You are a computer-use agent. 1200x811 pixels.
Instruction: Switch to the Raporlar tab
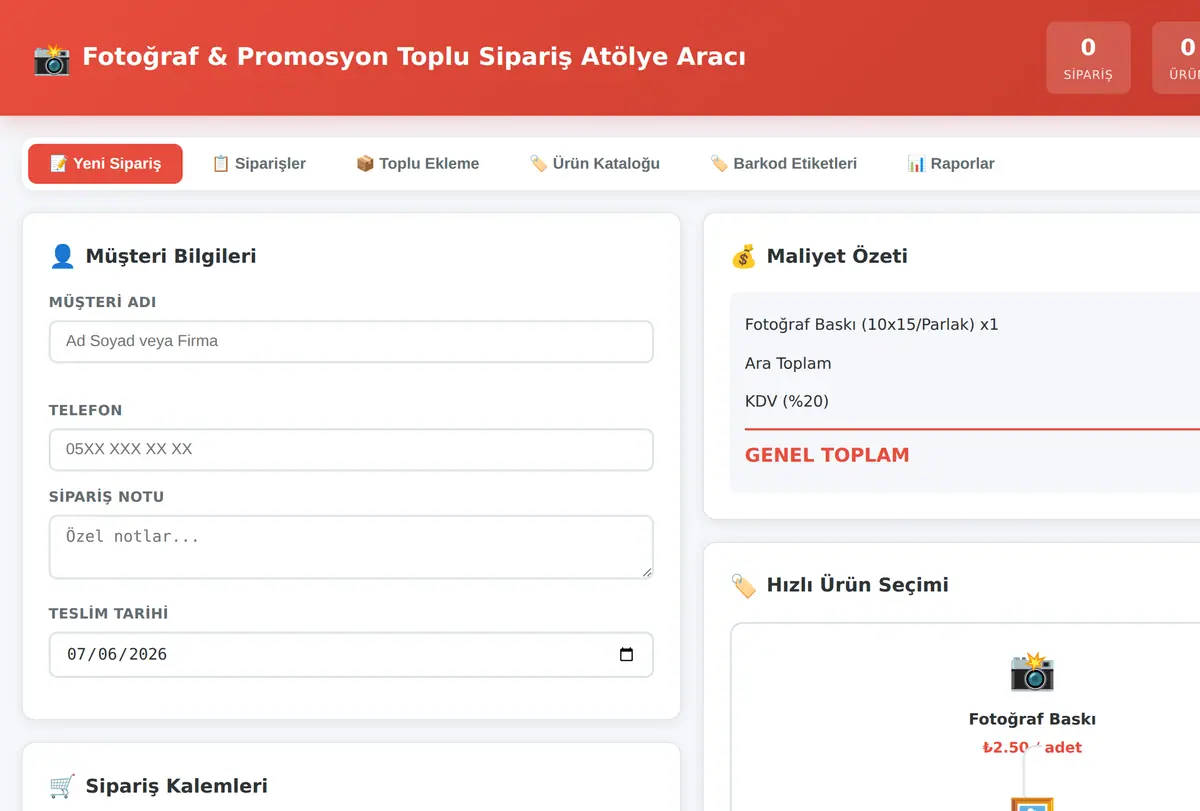click(x=950, y=164)
